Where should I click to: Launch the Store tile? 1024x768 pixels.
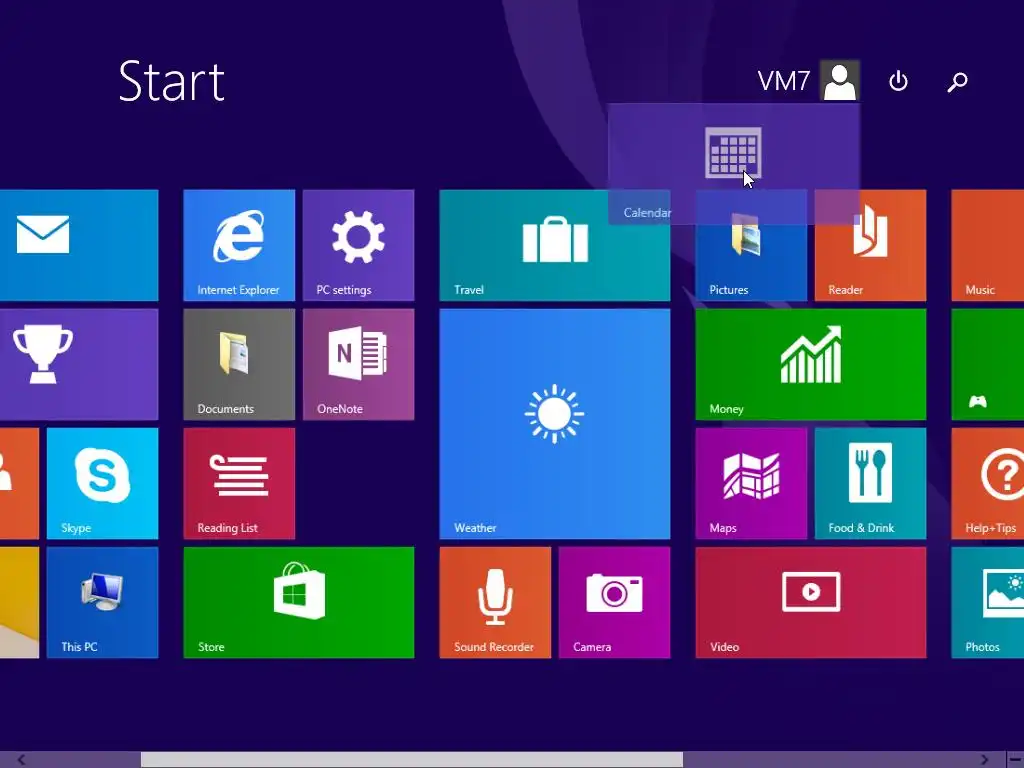click(298, 602)
